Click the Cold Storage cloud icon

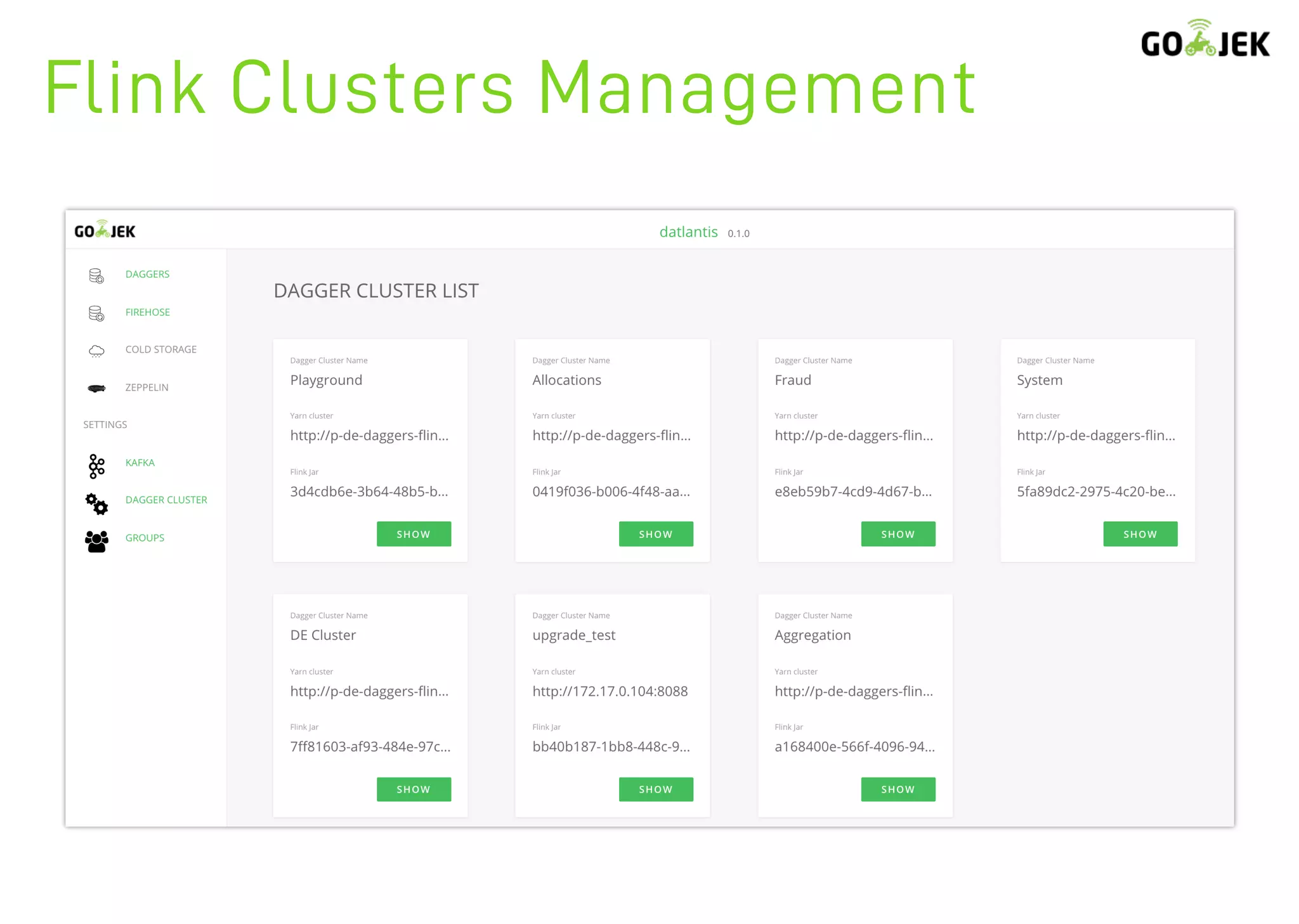[x=96, y=351]
